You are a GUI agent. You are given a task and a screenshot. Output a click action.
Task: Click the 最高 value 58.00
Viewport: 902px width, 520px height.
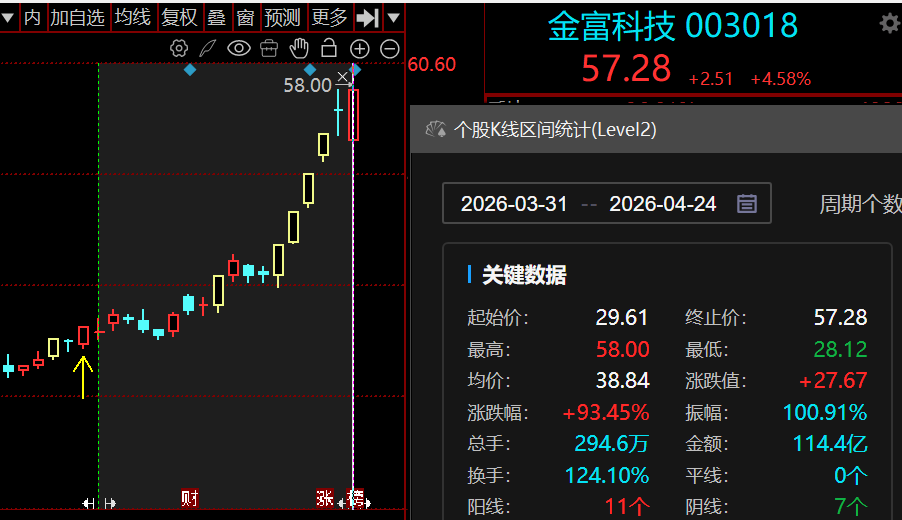pos(622,349)
